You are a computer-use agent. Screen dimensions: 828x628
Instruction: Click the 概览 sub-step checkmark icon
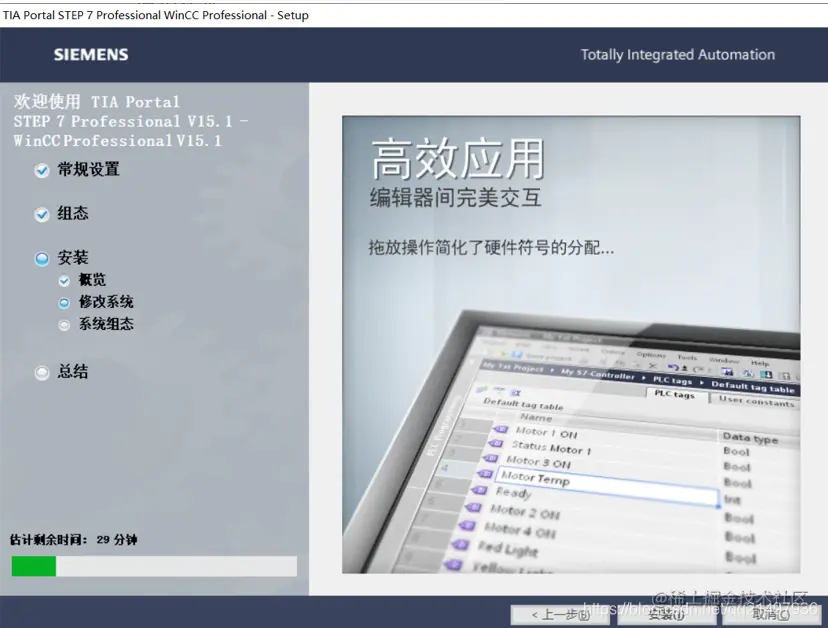64,281
